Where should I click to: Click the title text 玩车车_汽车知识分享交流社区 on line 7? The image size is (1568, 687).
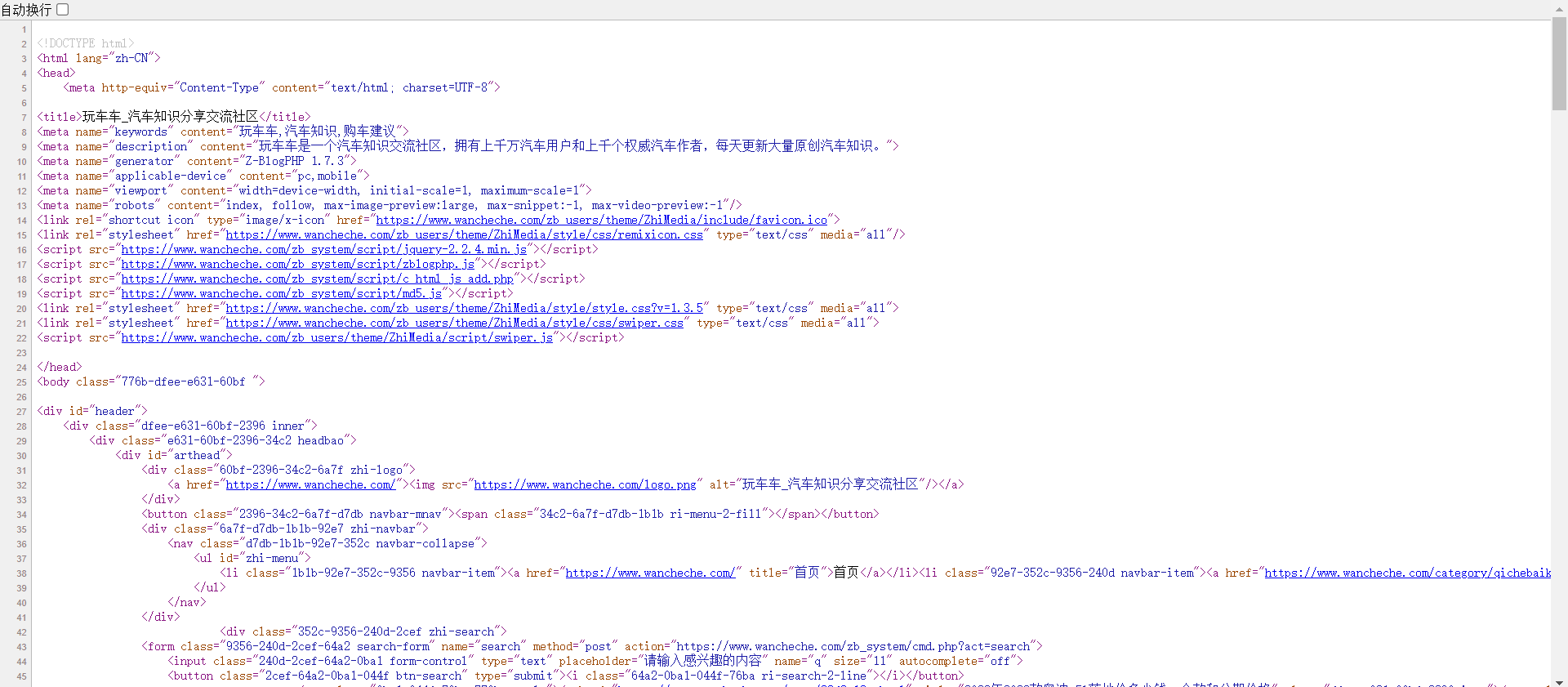coord(171,117)
